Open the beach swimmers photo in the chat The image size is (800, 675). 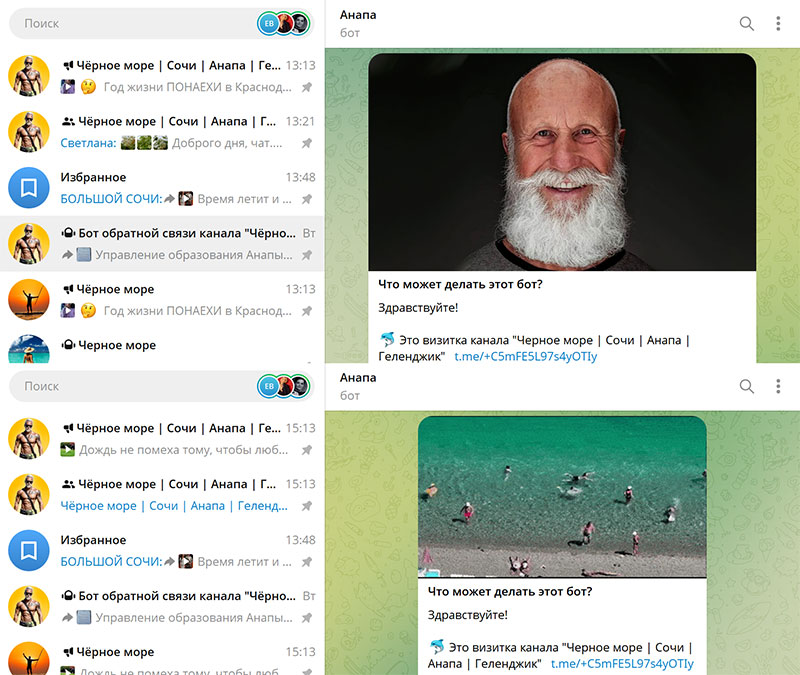pyautogui.click(x=562, y=497)
